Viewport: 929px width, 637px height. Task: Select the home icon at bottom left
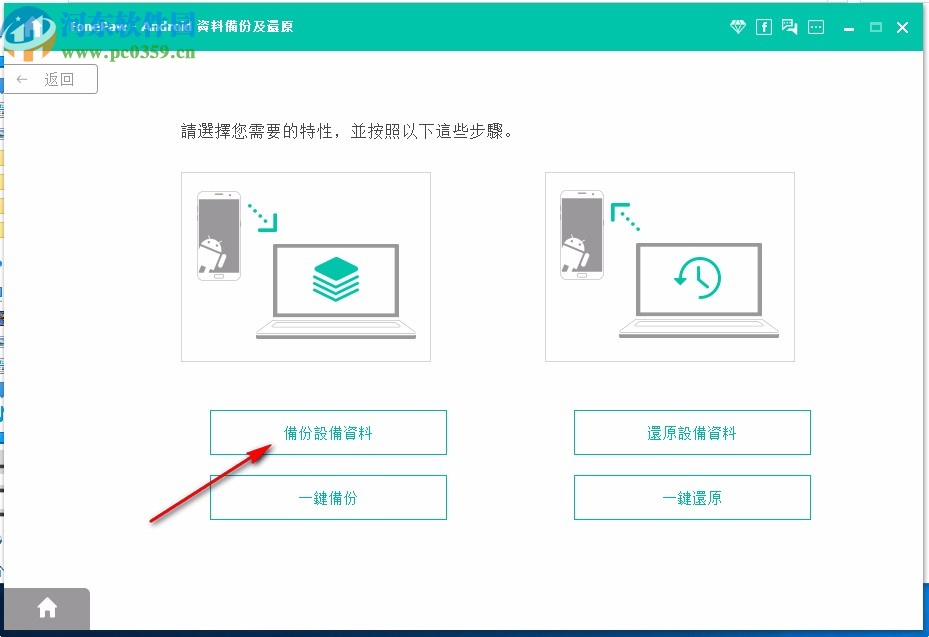46,607
